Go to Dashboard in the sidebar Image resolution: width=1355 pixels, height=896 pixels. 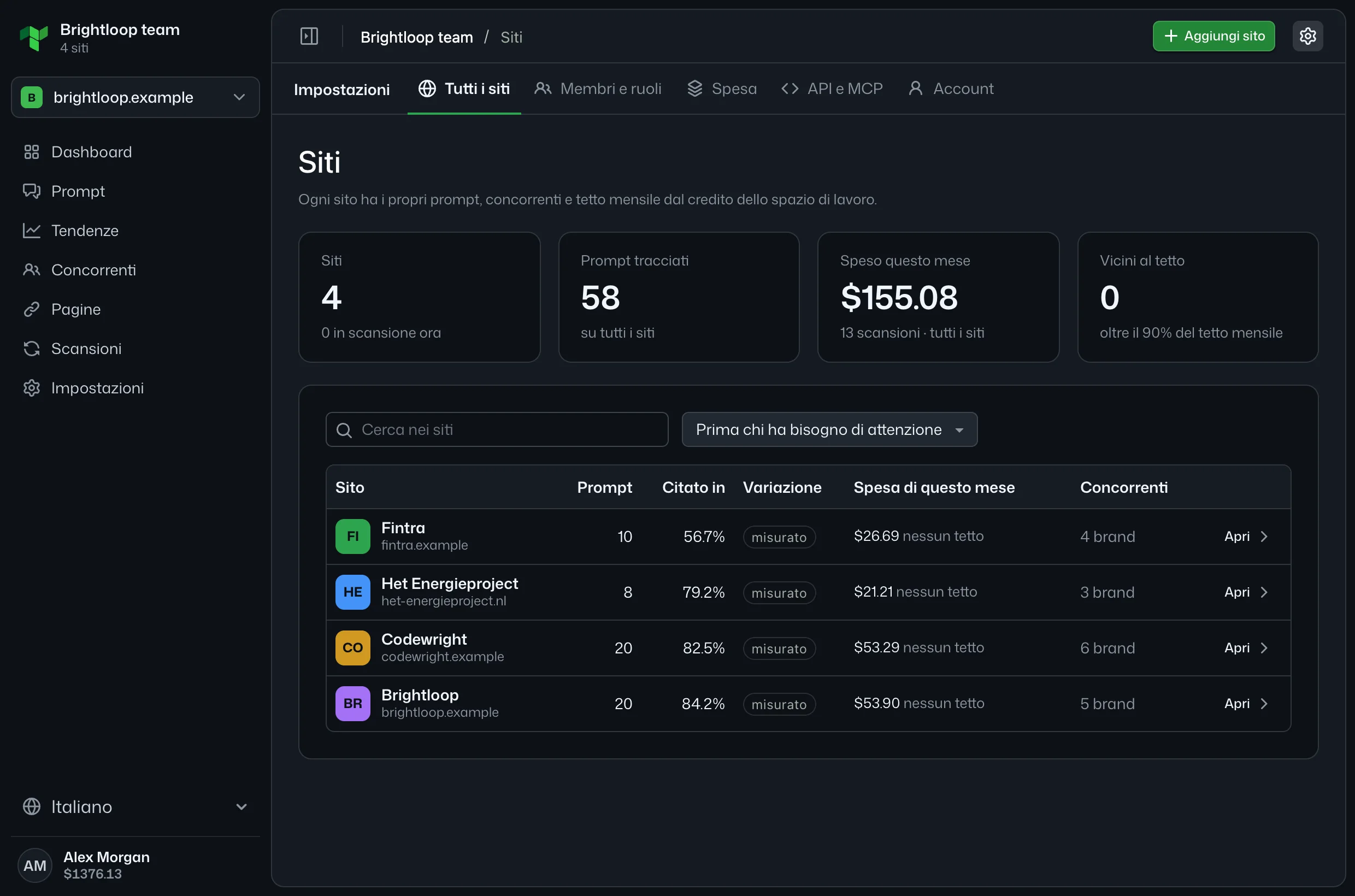(x=135, y=152)
